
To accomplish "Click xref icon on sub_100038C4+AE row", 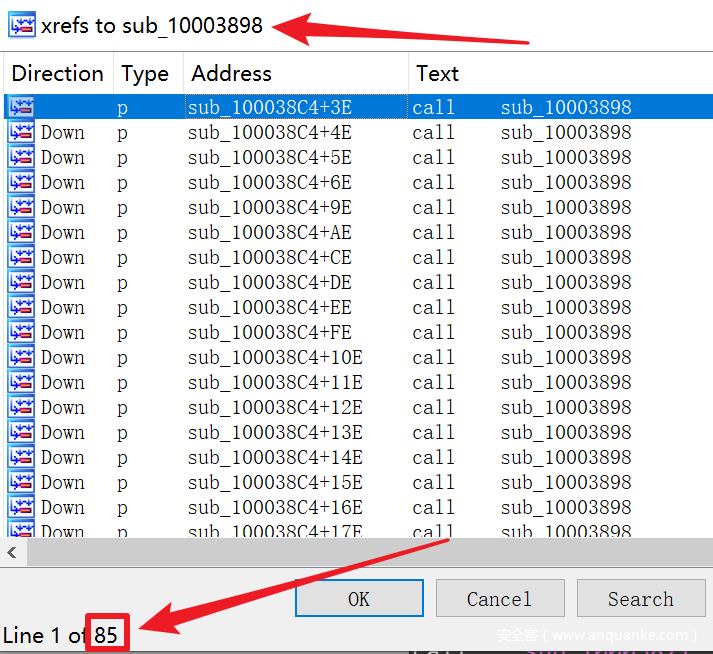I will coord(21,232).
